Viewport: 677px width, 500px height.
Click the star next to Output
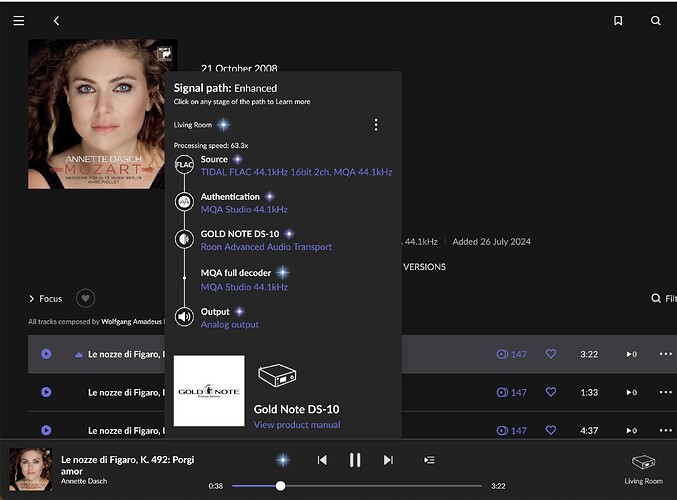coord(239,312)
